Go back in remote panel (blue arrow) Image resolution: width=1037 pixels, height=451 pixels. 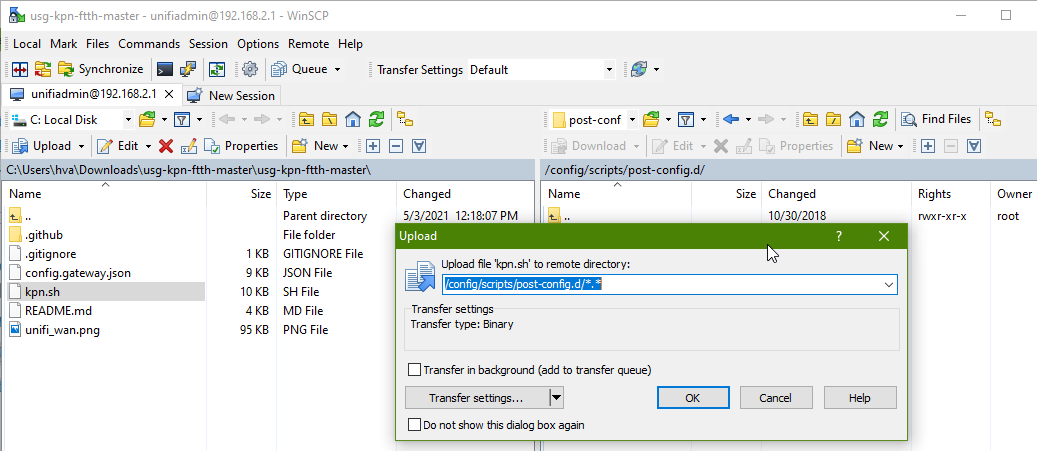[731, 119]
